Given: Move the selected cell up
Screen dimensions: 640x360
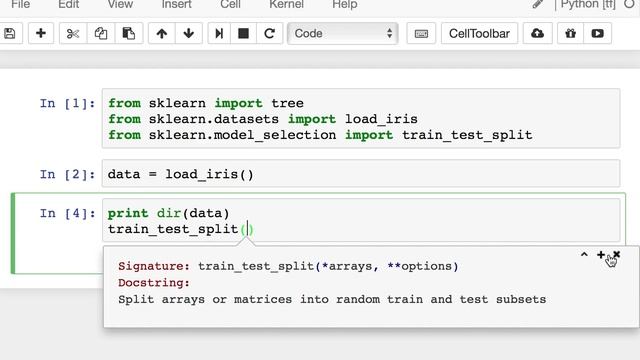Looking at the screenshot, I should pyautogui.click(x=162, y=33).
